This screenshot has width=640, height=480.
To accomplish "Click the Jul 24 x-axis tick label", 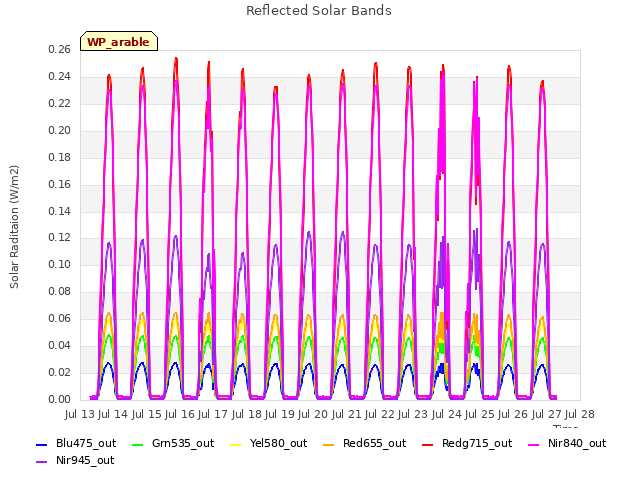I will click(447, 414).
